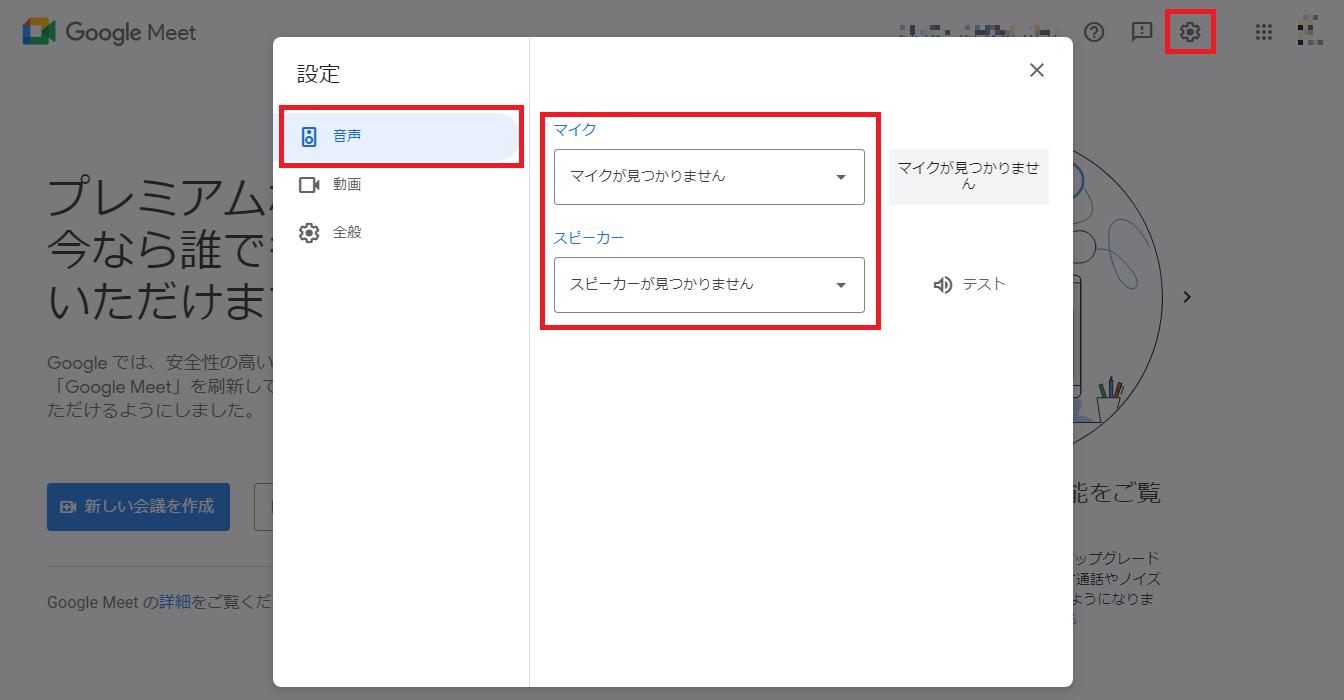Image resolution: width=1344 pixels, height=700 pixels.
Task: Click the アップグレード link
Action: (1117, 558)
